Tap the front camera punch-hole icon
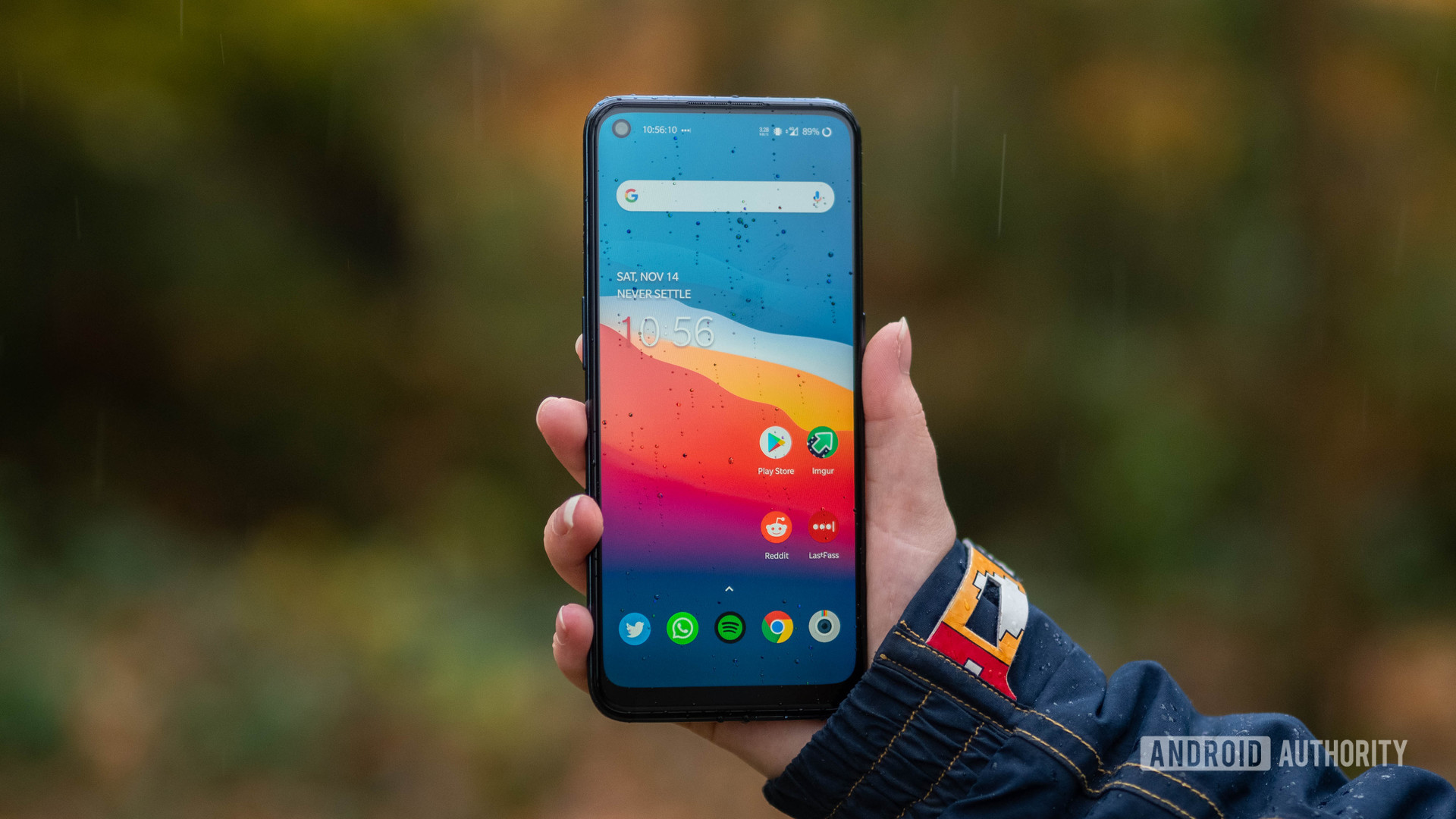Screen dimensions: 1456x819 coord(613,132)
